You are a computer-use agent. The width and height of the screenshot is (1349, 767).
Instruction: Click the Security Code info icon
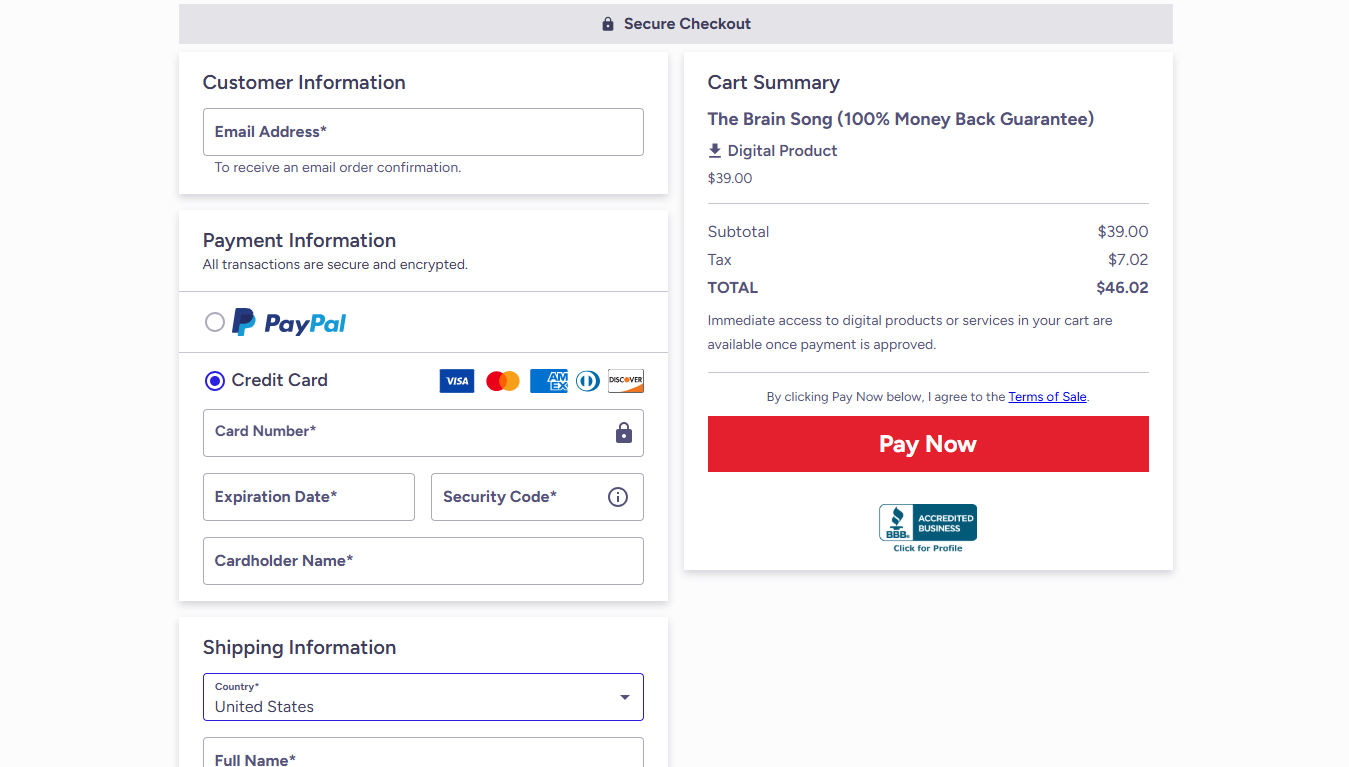point(618,497)
